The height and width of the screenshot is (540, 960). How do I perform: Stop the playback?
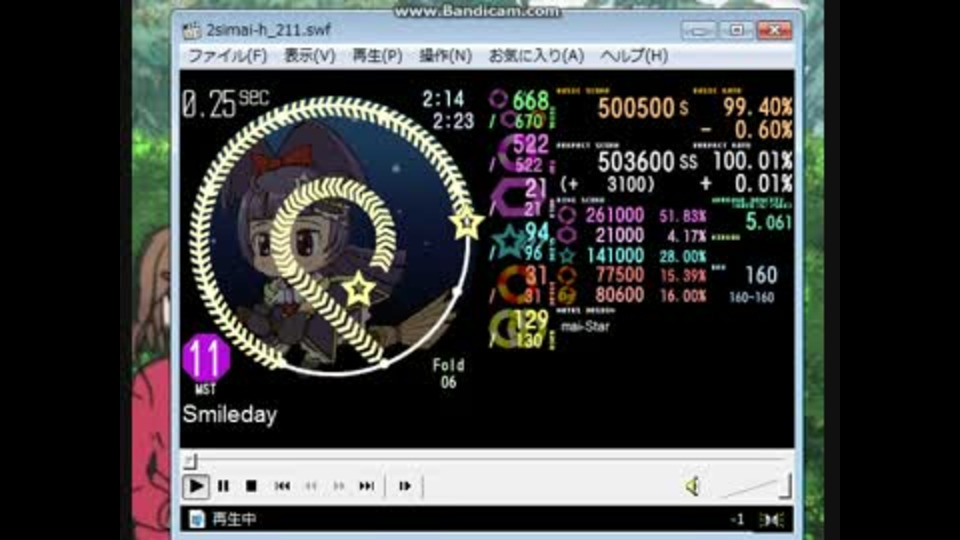251,486
